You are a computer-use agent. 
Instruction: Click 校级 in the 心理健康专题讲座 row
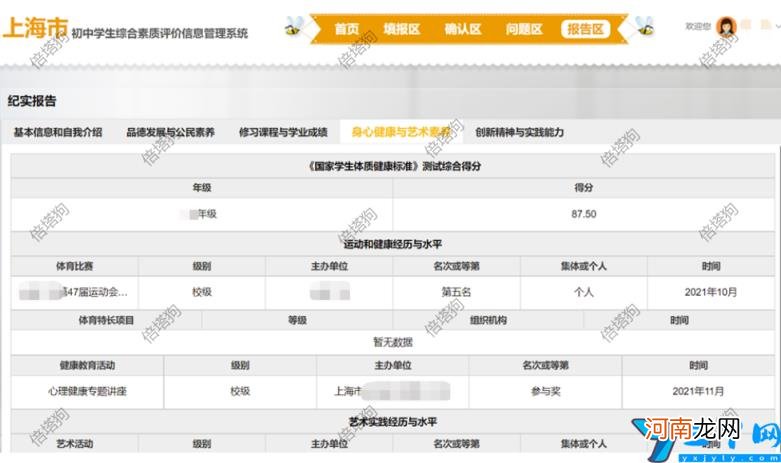pyautogui.click(x=240, y=391)
